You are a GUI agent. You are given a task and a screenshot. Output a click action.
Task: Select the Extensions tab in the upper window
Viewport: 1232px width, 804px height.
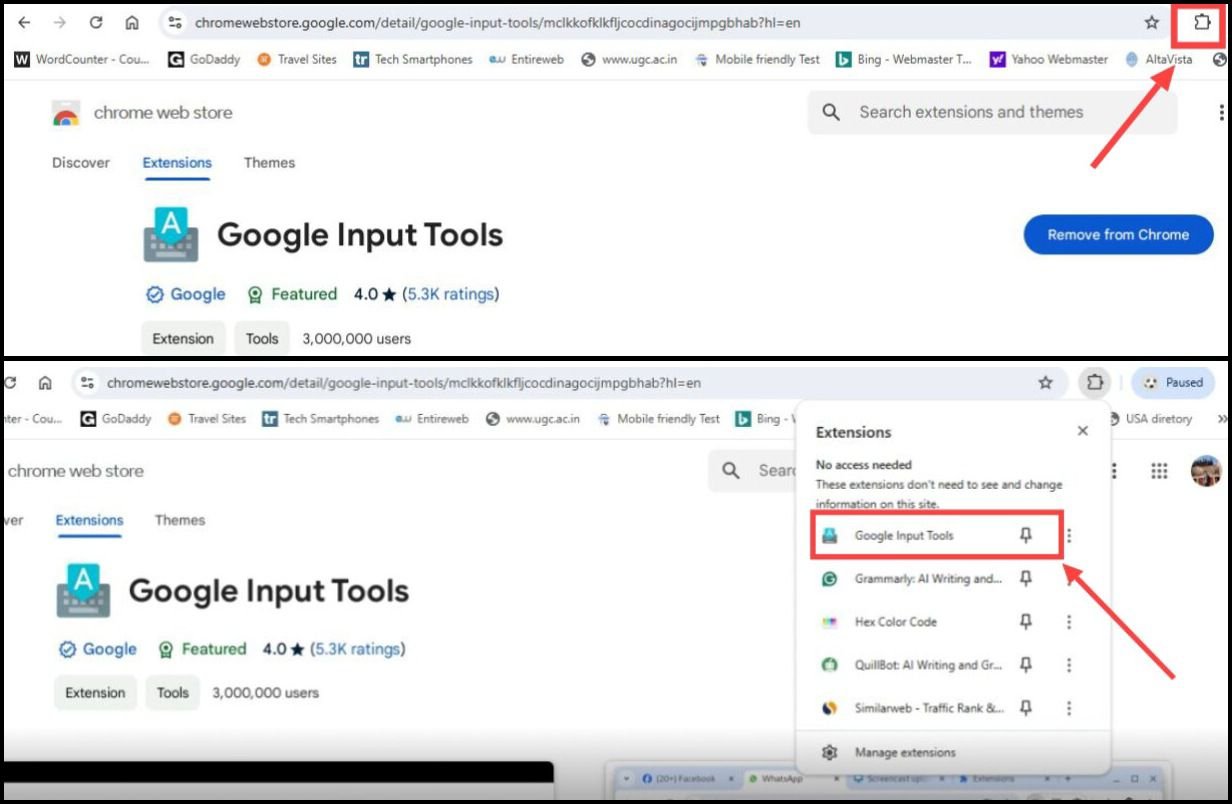coord(177,163)
